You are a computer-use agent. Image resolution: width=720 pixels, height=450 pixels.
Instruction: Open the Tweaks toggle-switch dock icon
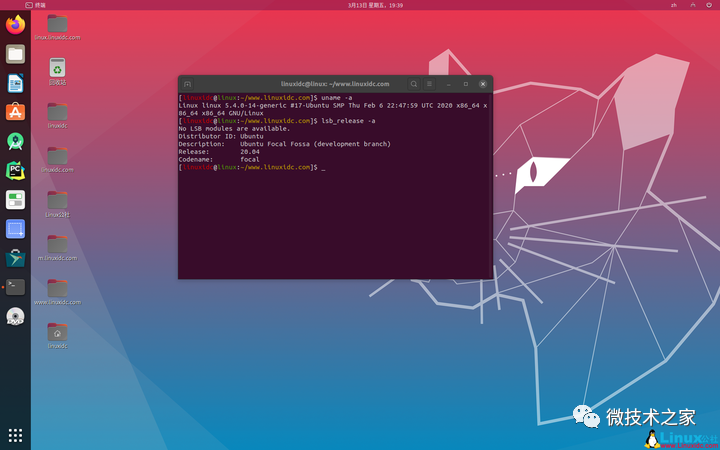click(x=16, y=200)
